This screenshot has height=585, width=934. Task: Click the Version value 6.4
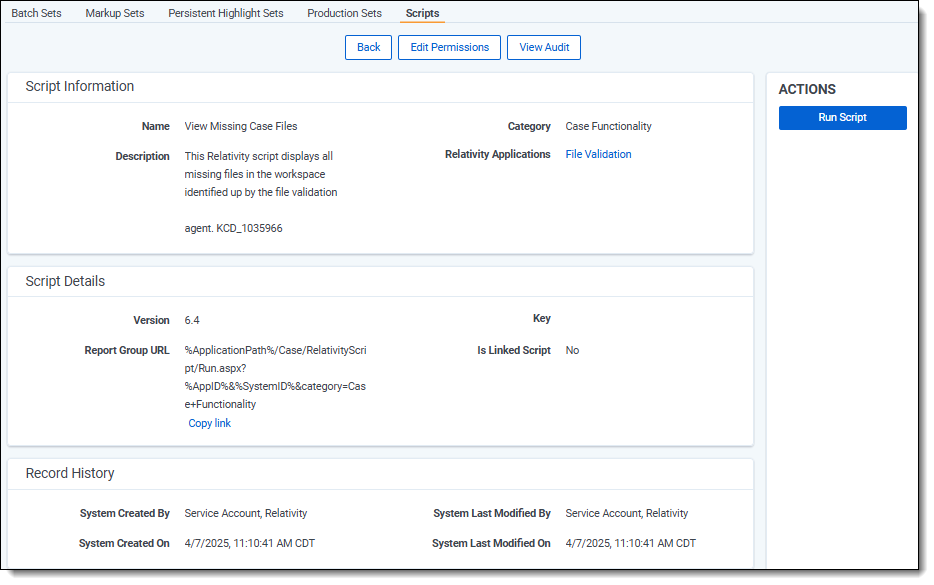tap(192, 320)
